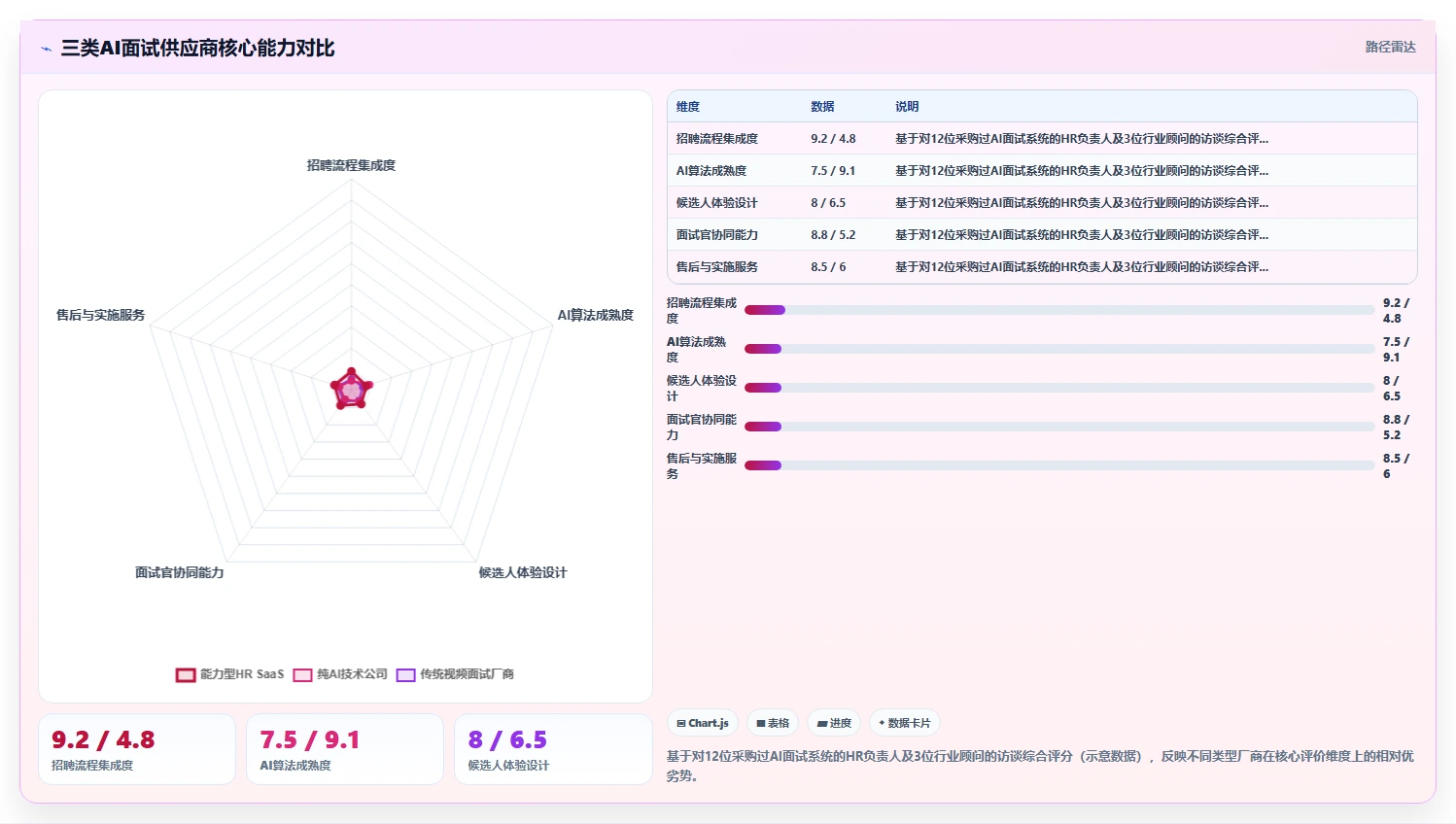1456x824 pixels.
Task: Click the 8.5 / 6 table cell
Action: tap(828, 267)
